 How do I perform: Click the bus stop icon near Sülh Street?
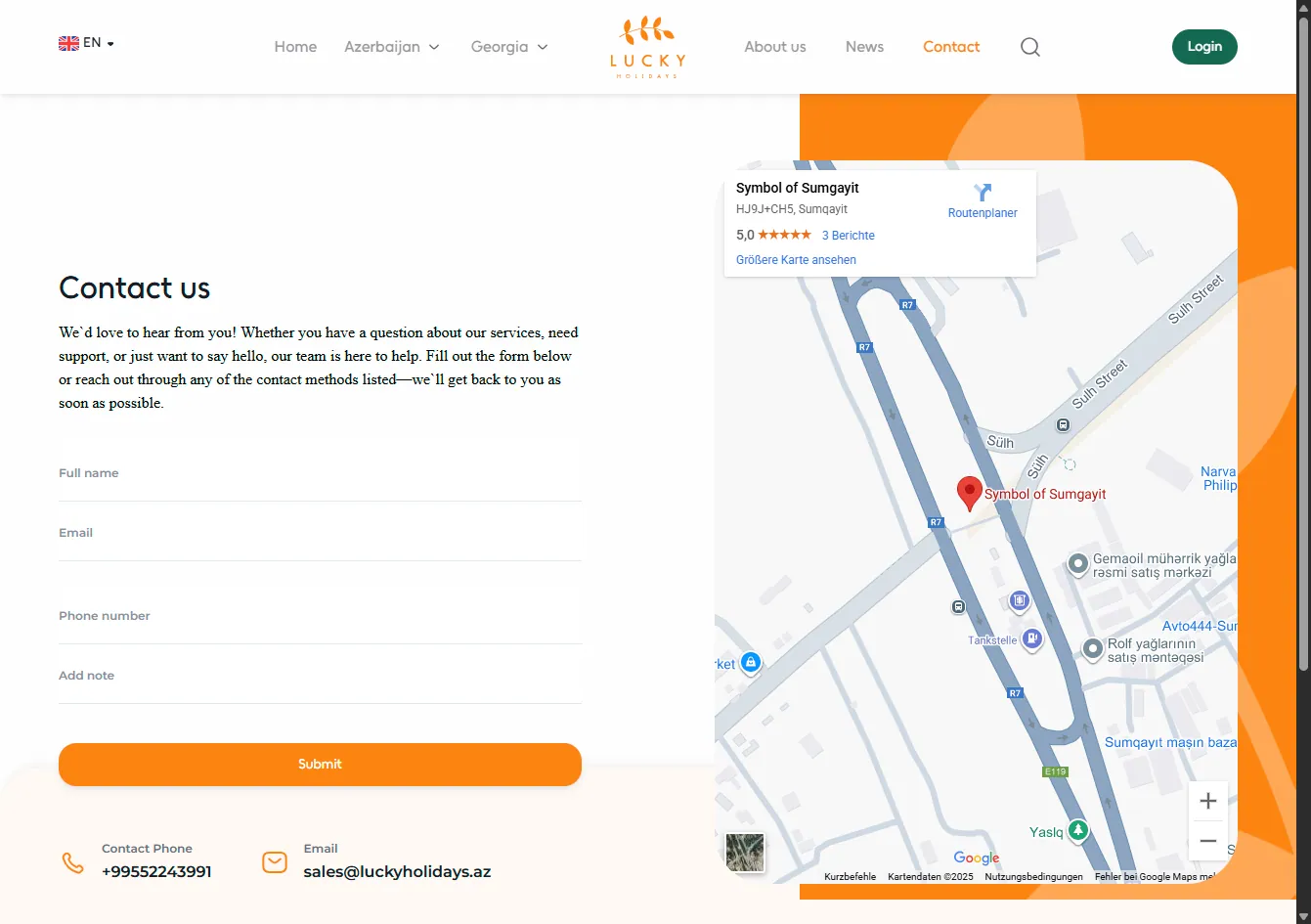[1063, 425]
